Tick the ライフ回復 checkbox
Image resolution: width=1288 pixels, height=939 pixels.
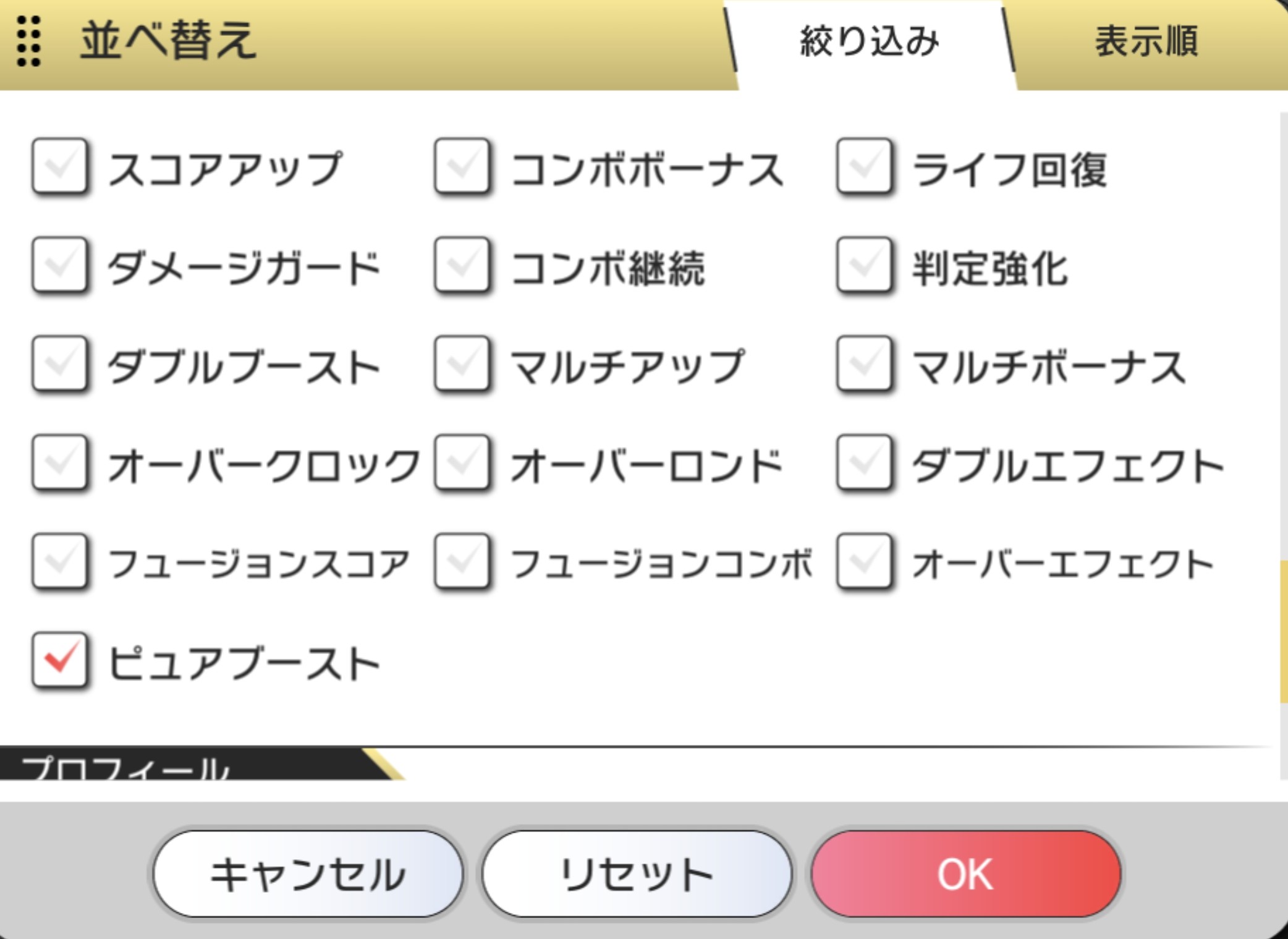coord(864,167)
